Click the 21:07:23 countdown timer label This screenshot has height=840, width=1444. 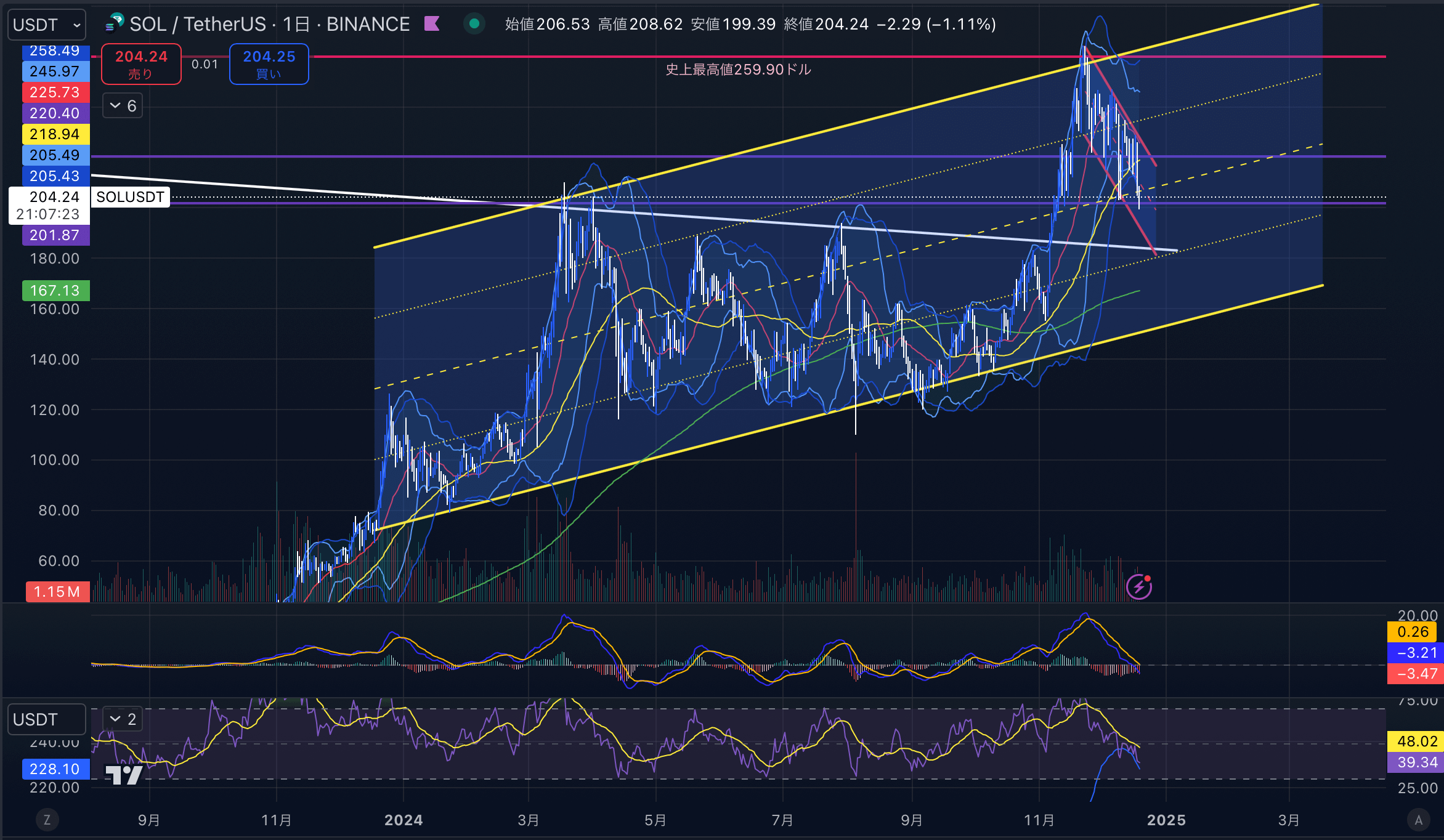click(48, 214)
